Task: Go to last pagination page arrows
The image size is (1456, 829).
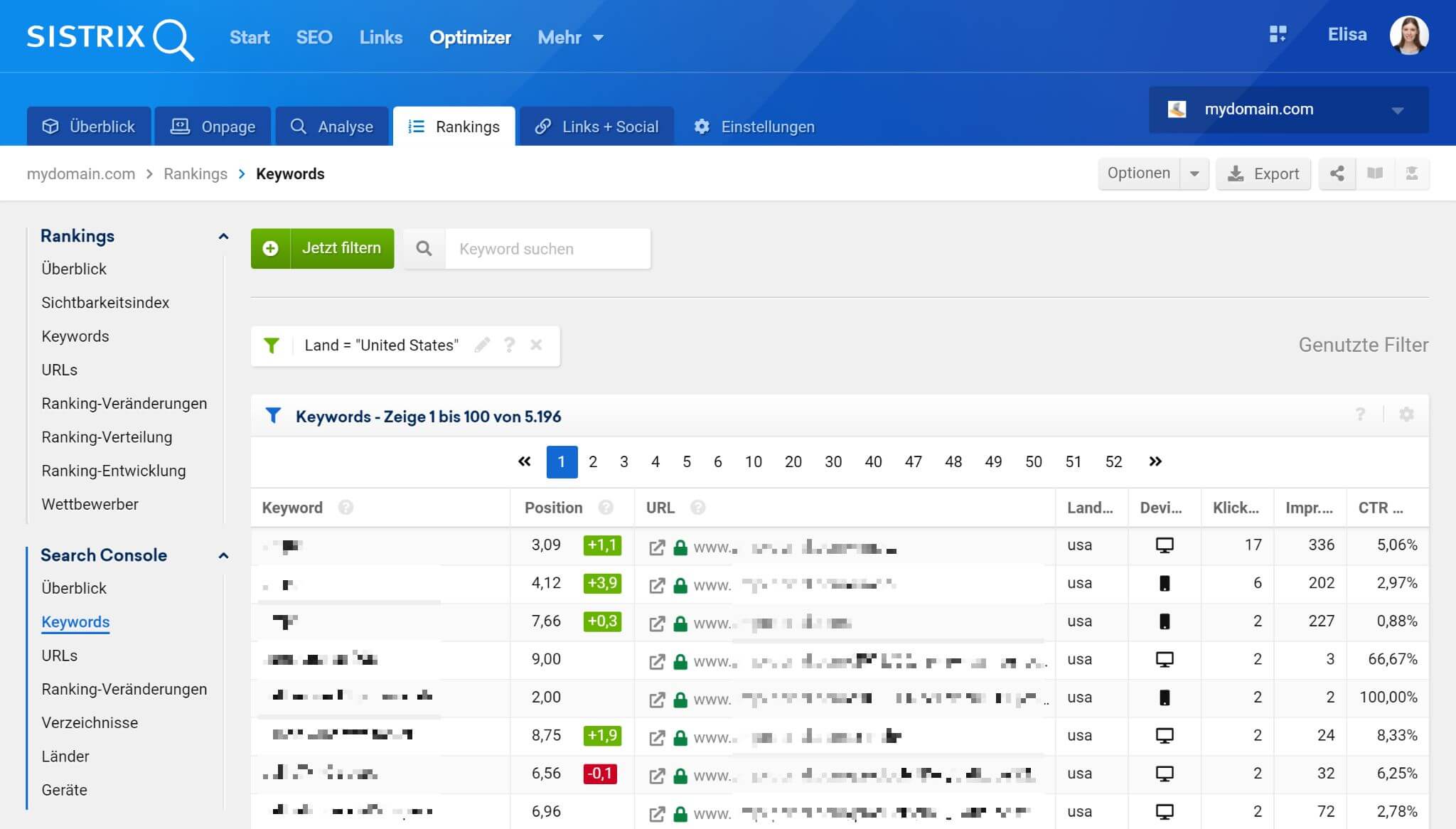Action: coord(1155,461)
